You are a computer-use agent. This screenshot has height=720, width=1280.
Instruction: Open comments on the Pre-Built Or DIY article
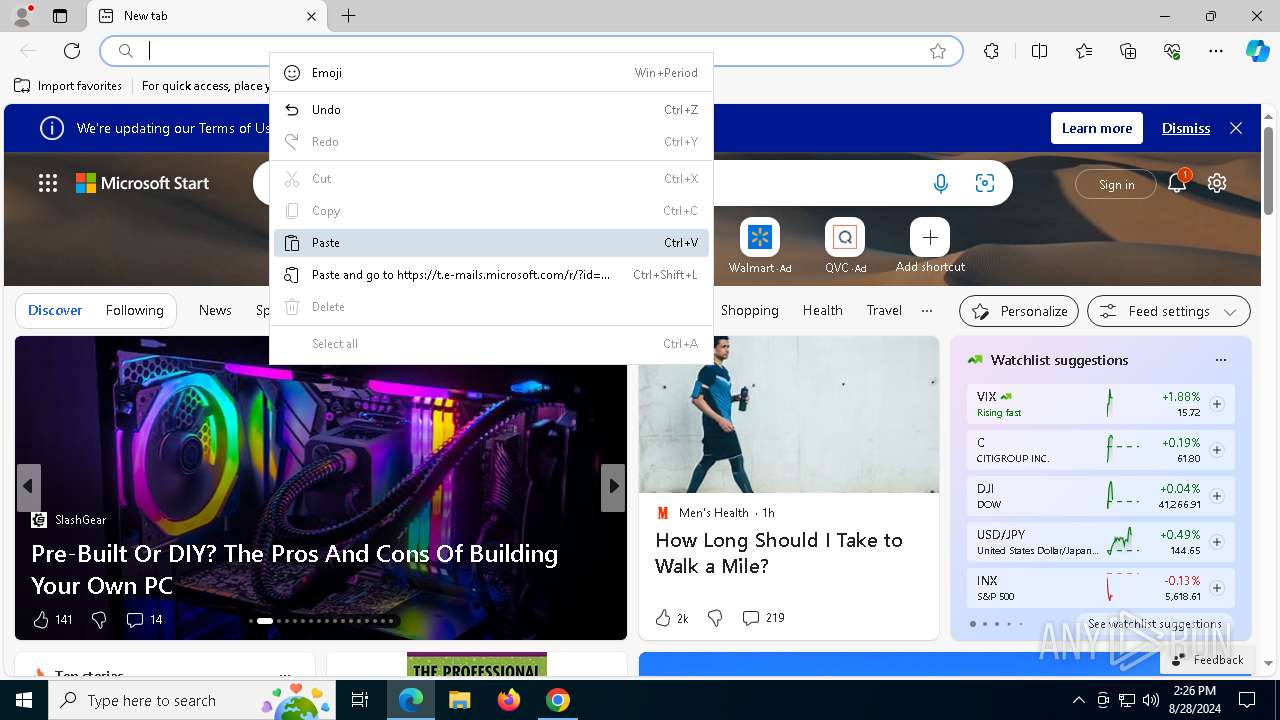click(x=144, y=620)
